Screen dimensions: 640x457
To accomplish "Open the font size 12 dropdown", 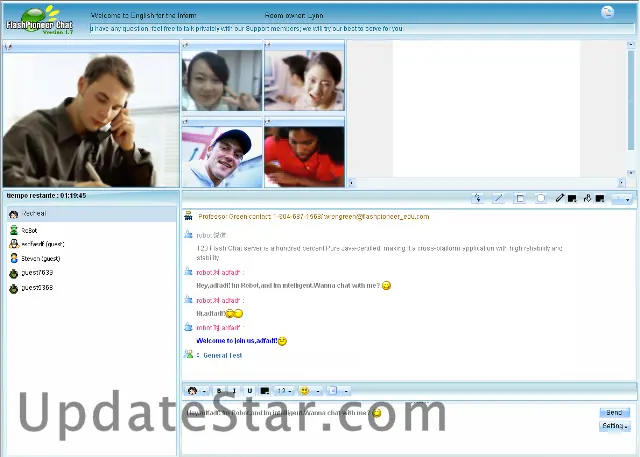I will click(284, 391).
